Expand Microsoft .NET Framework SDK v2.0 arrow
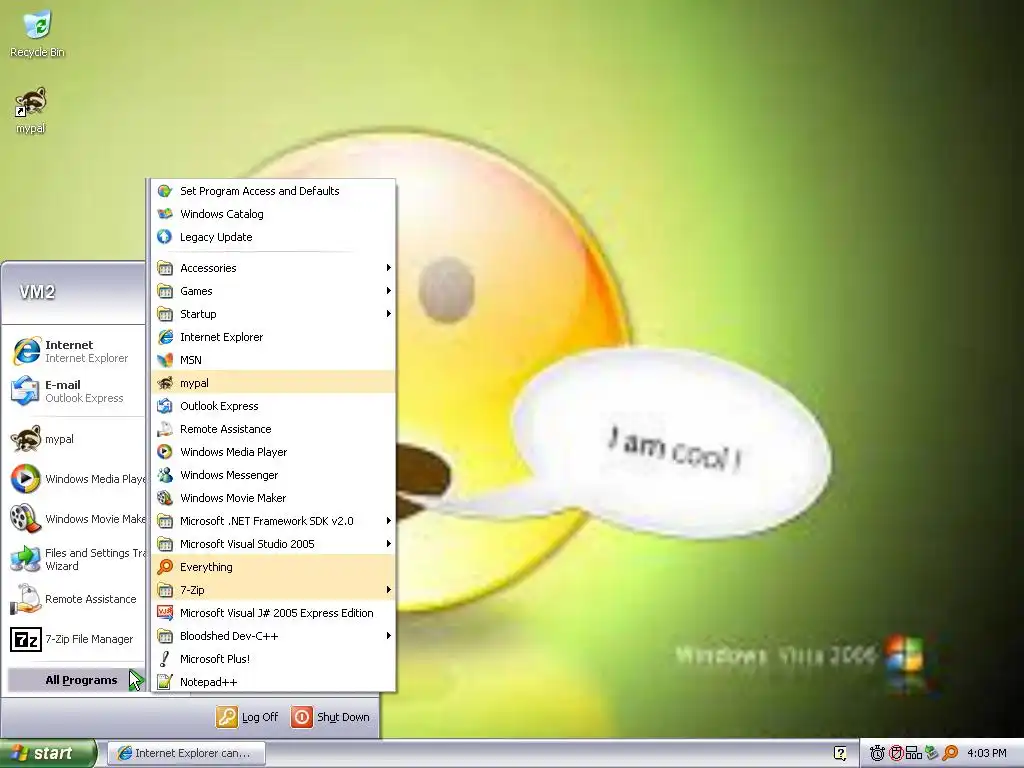The image size is (1024, 768). [389, 520]
